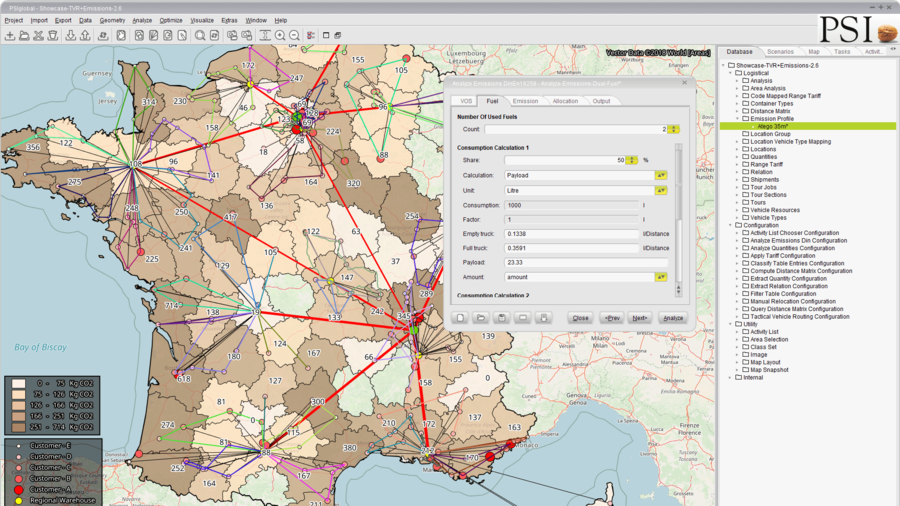
Task: Open the Unit dropdown showing Litre
Action: point(661,190)
